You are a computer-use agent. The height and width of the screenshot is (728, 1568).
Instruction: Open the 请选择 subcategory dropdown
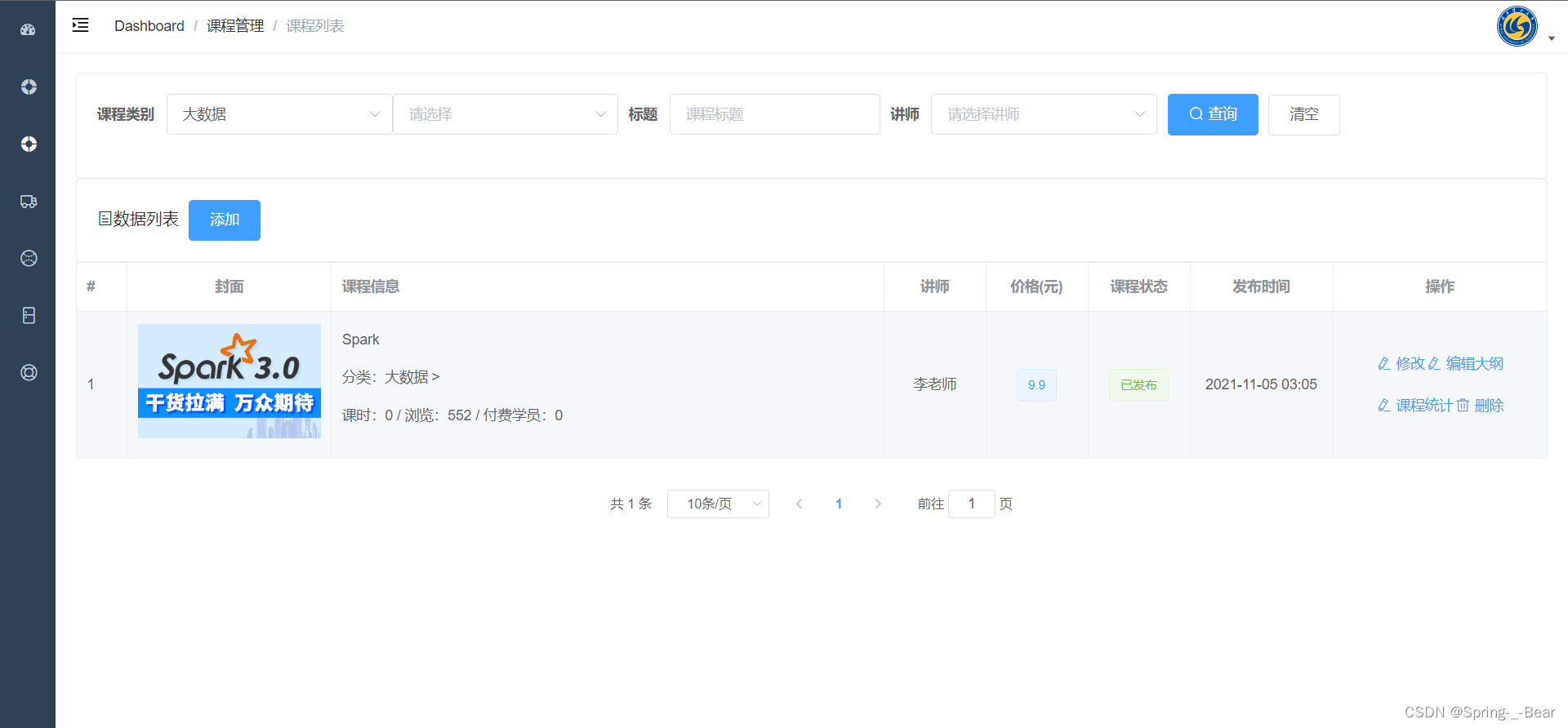click(506, 114)
